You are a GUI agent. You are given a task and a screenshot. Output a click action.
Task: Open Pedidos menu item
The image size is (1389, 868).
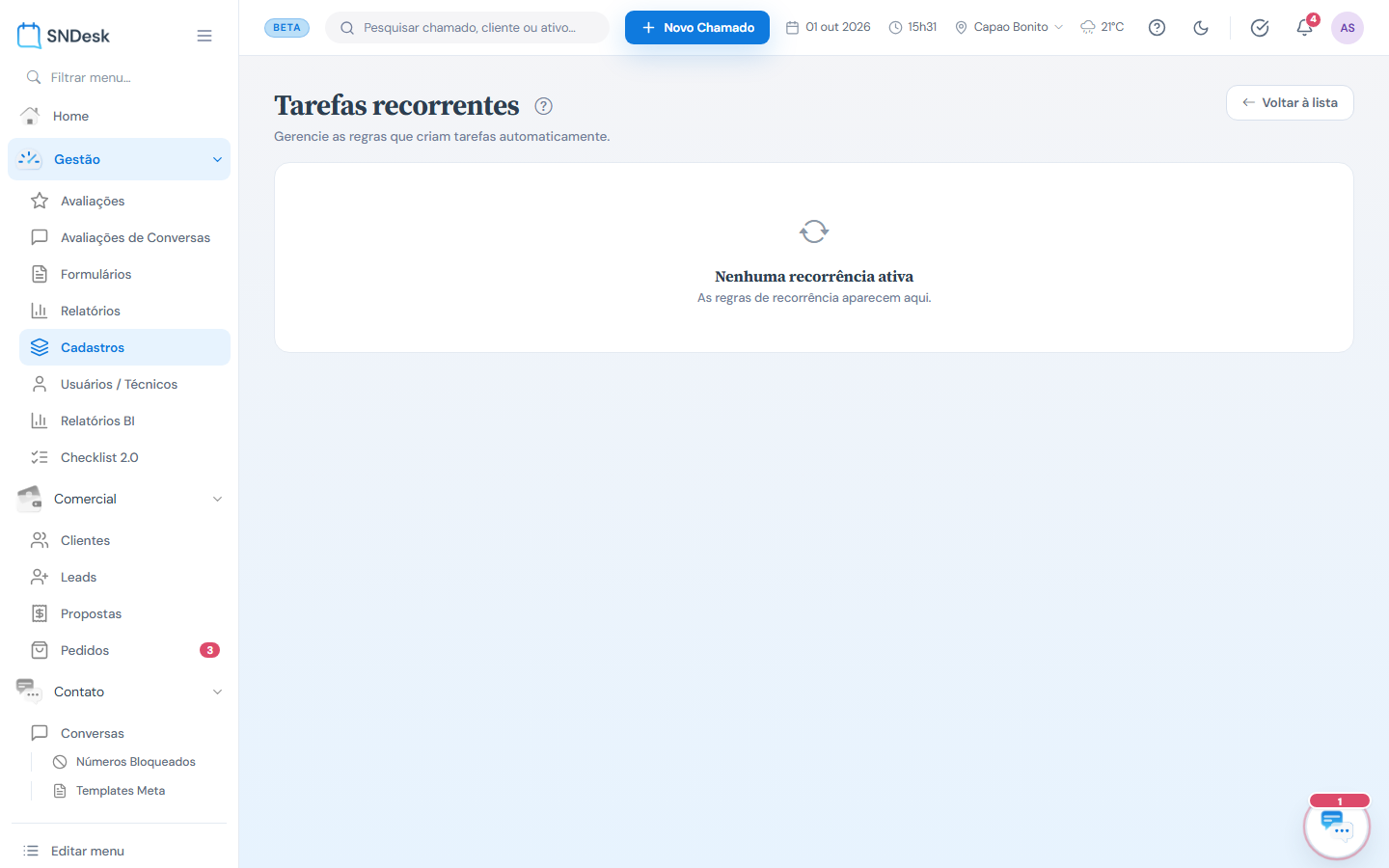125,650
